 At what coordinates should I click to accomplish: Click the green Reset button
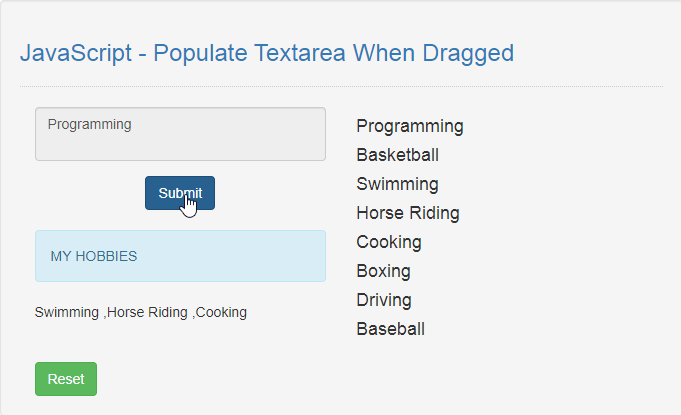(x=66, y=379)
